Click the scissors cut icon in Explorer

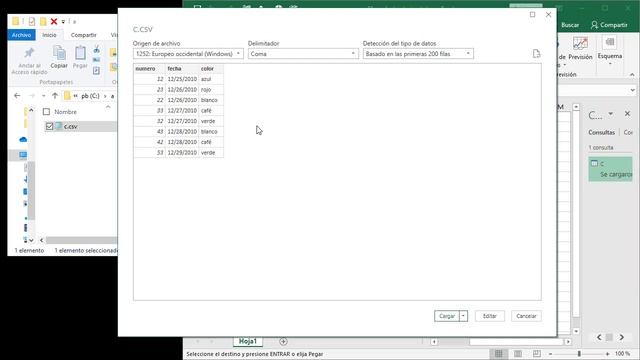[97, 50]
